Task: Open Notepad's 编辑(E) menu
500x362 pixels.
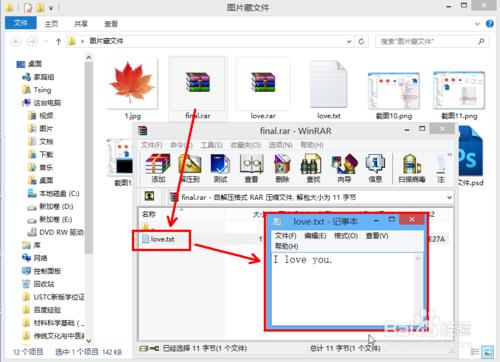Action: [x=315, y=236]
